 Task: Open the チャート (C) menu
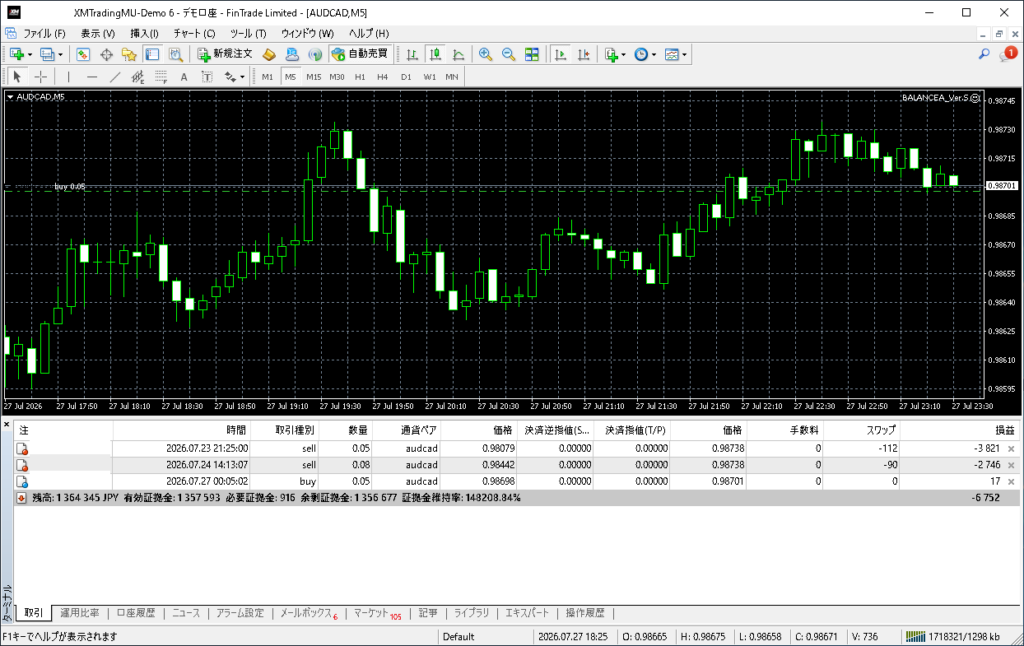[194, 33]
